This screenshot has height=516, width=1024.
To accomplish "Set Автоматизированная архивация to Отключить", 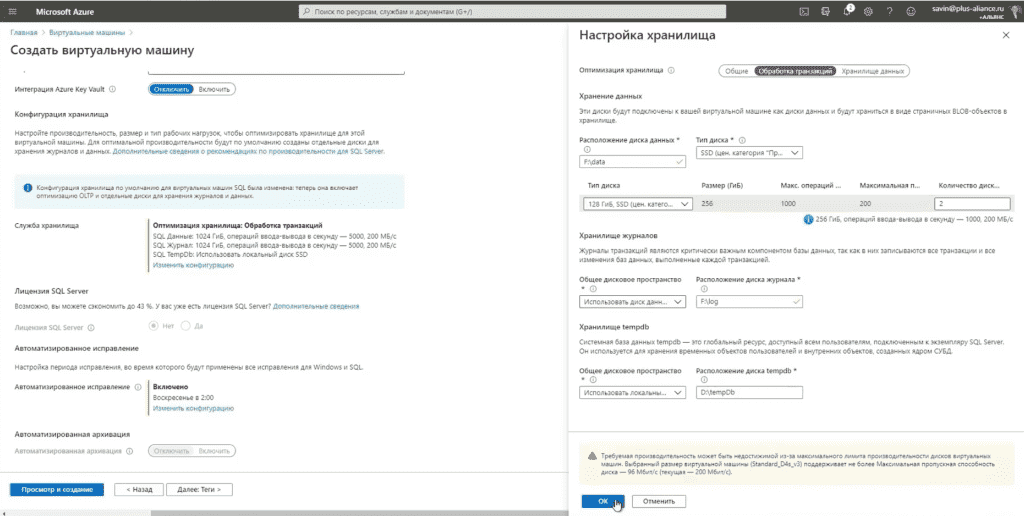I will [x=172, y=451].
